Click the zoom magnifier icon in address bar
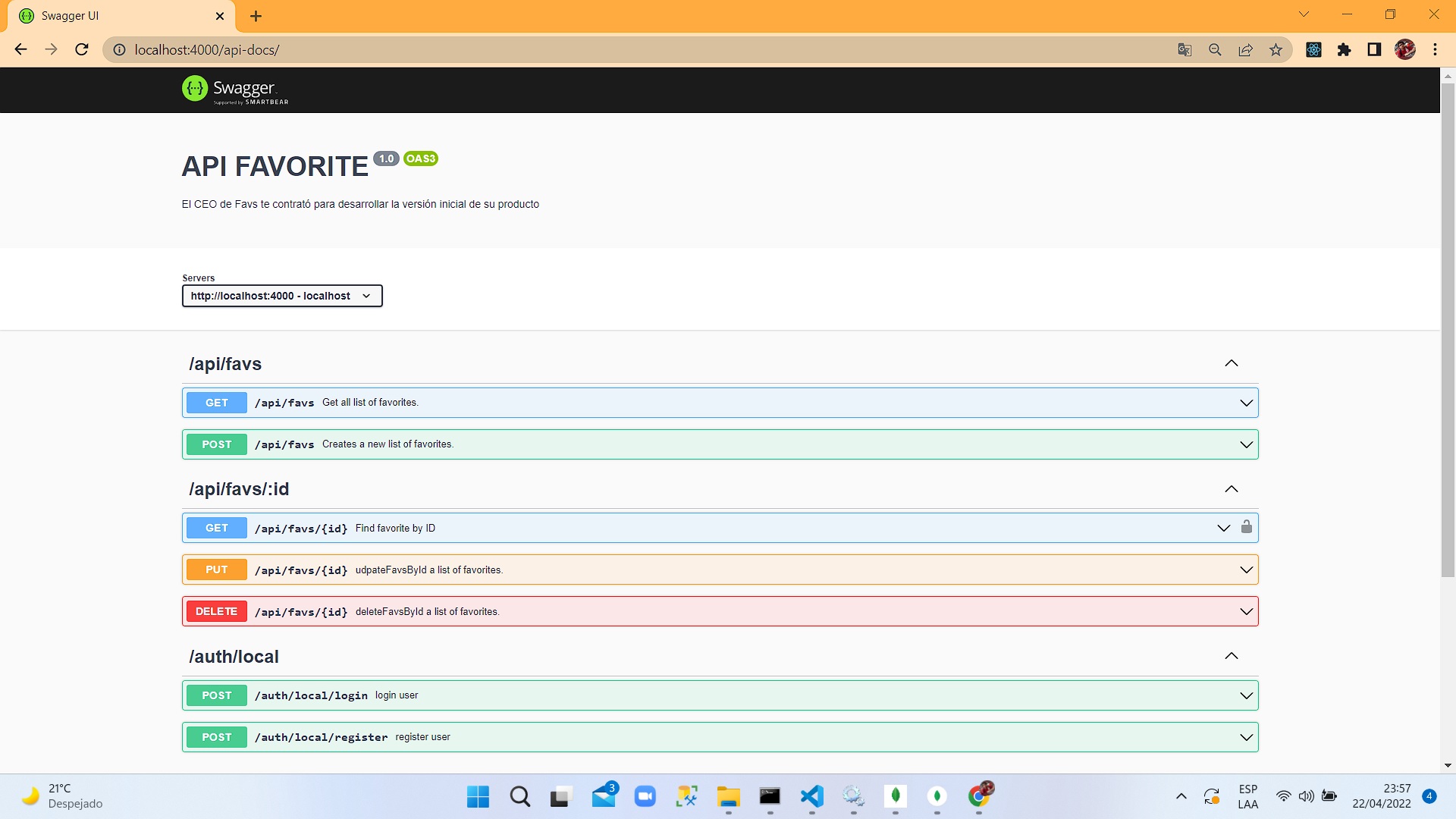Screen dimensions: 1456x819 pyautogui.click(x=1215, y=50)
